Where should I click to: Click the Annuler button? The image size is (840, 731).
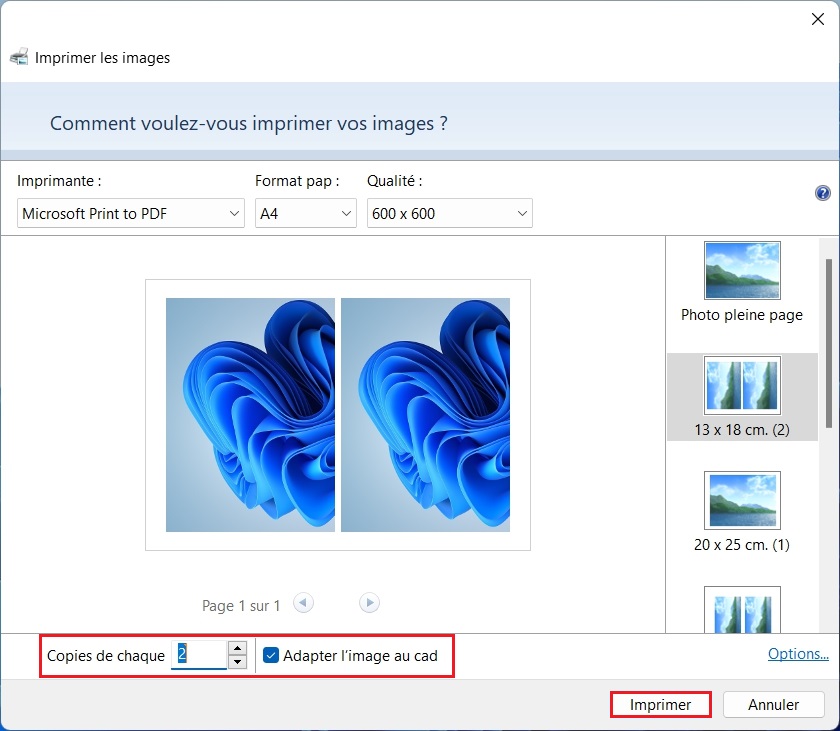point(773,704)
